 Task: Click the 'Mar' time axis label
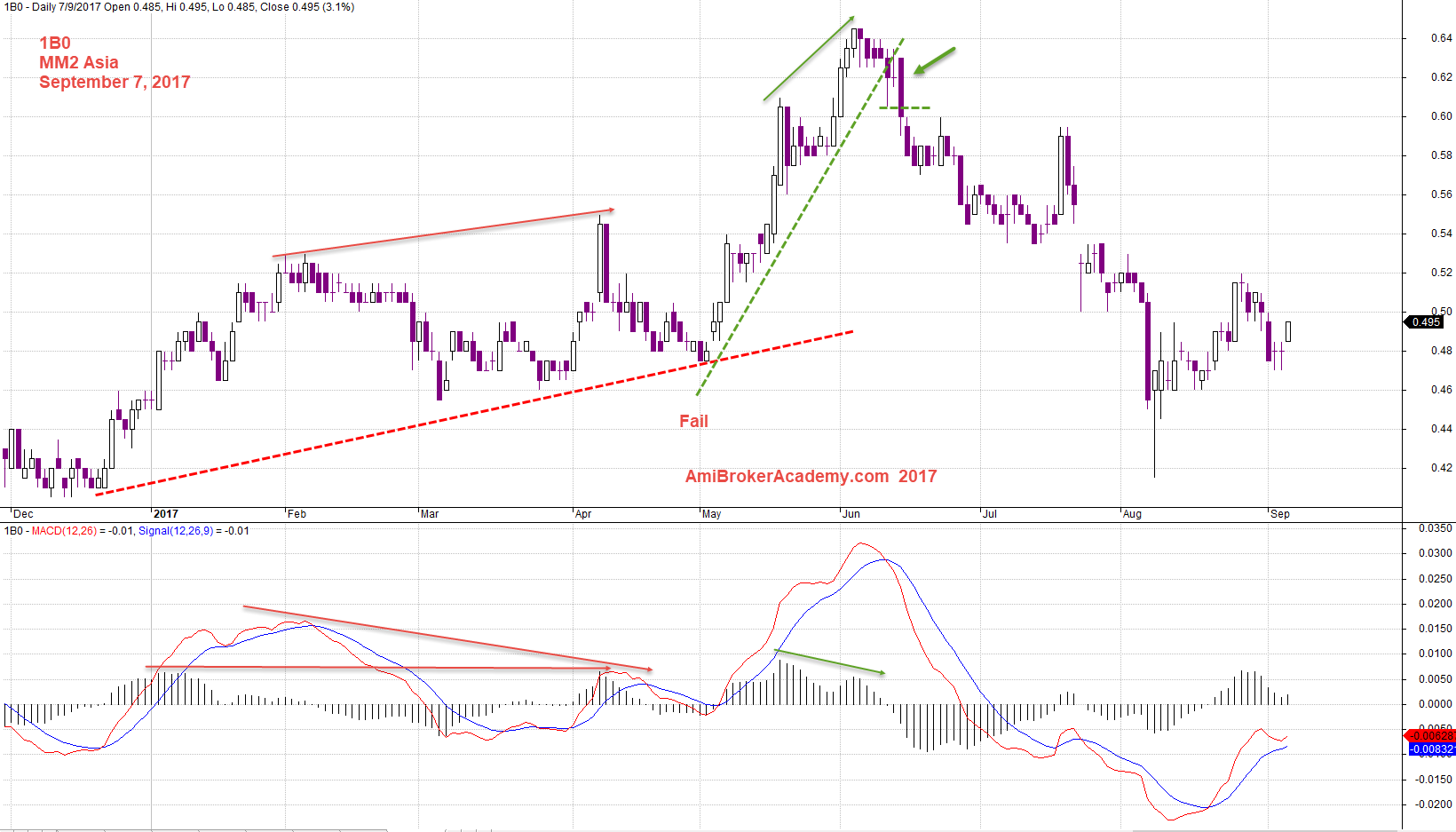(430, 514)
